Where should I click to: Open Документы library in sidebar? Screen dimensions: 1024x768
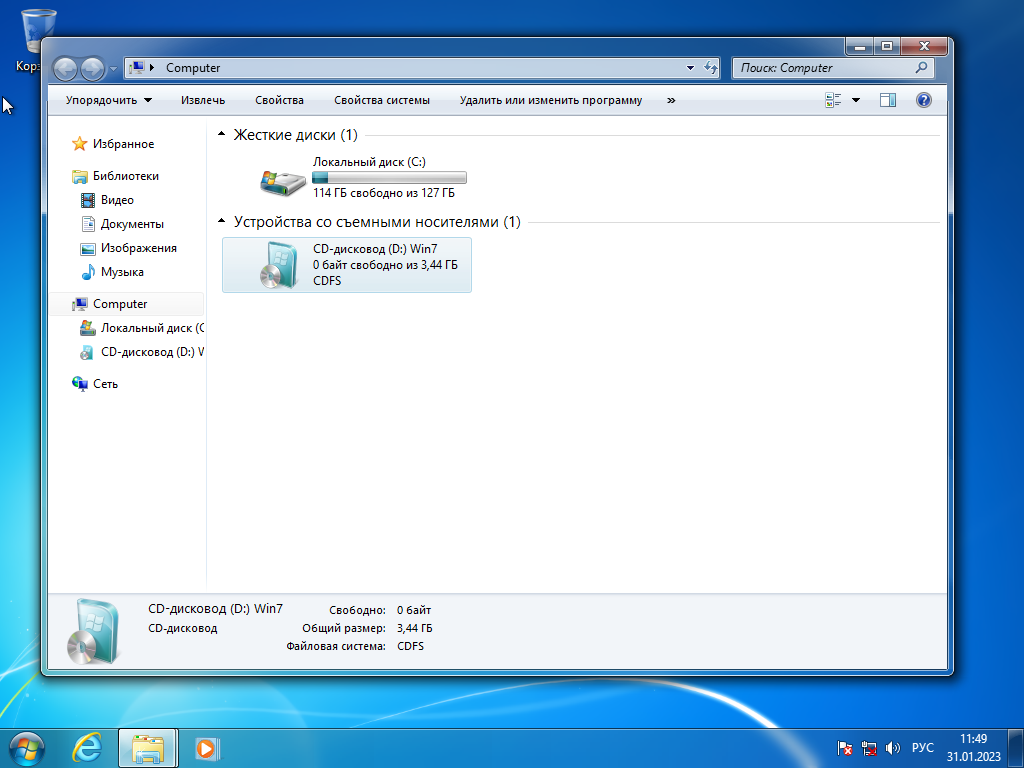(x=132, y=224)
